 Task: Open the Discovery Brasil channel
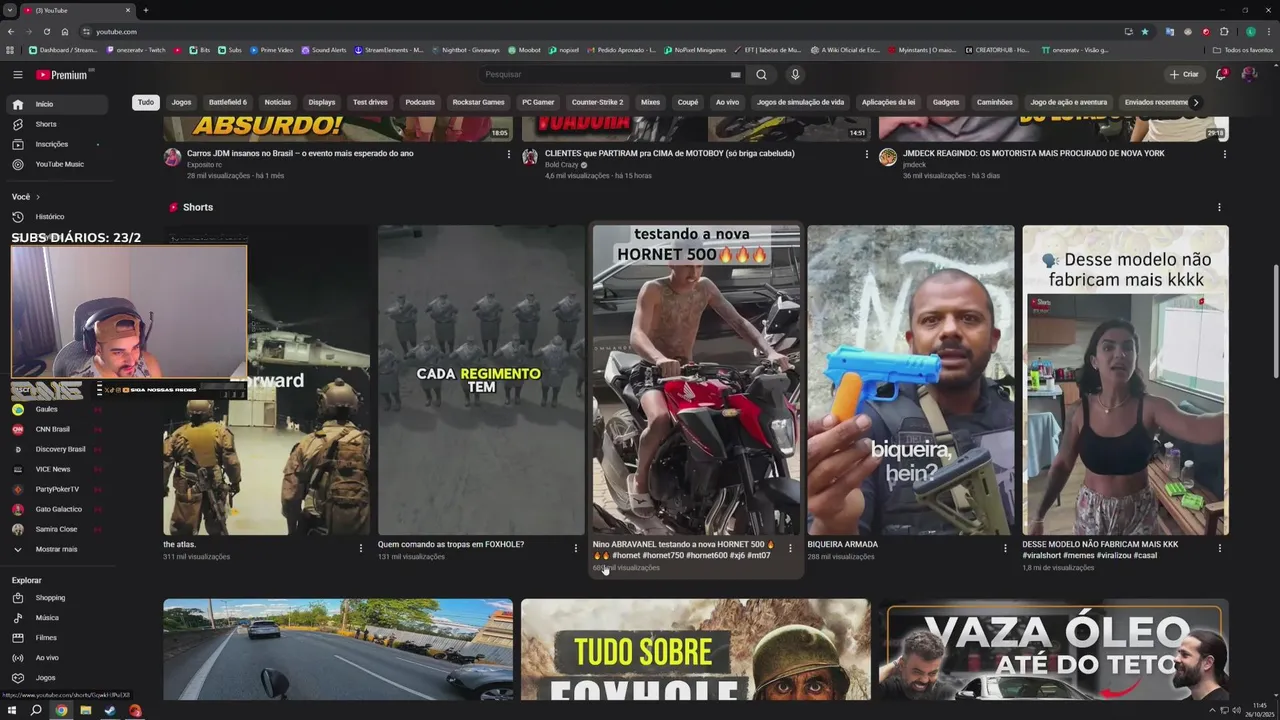pyautogui.click(x=55, y=449)
